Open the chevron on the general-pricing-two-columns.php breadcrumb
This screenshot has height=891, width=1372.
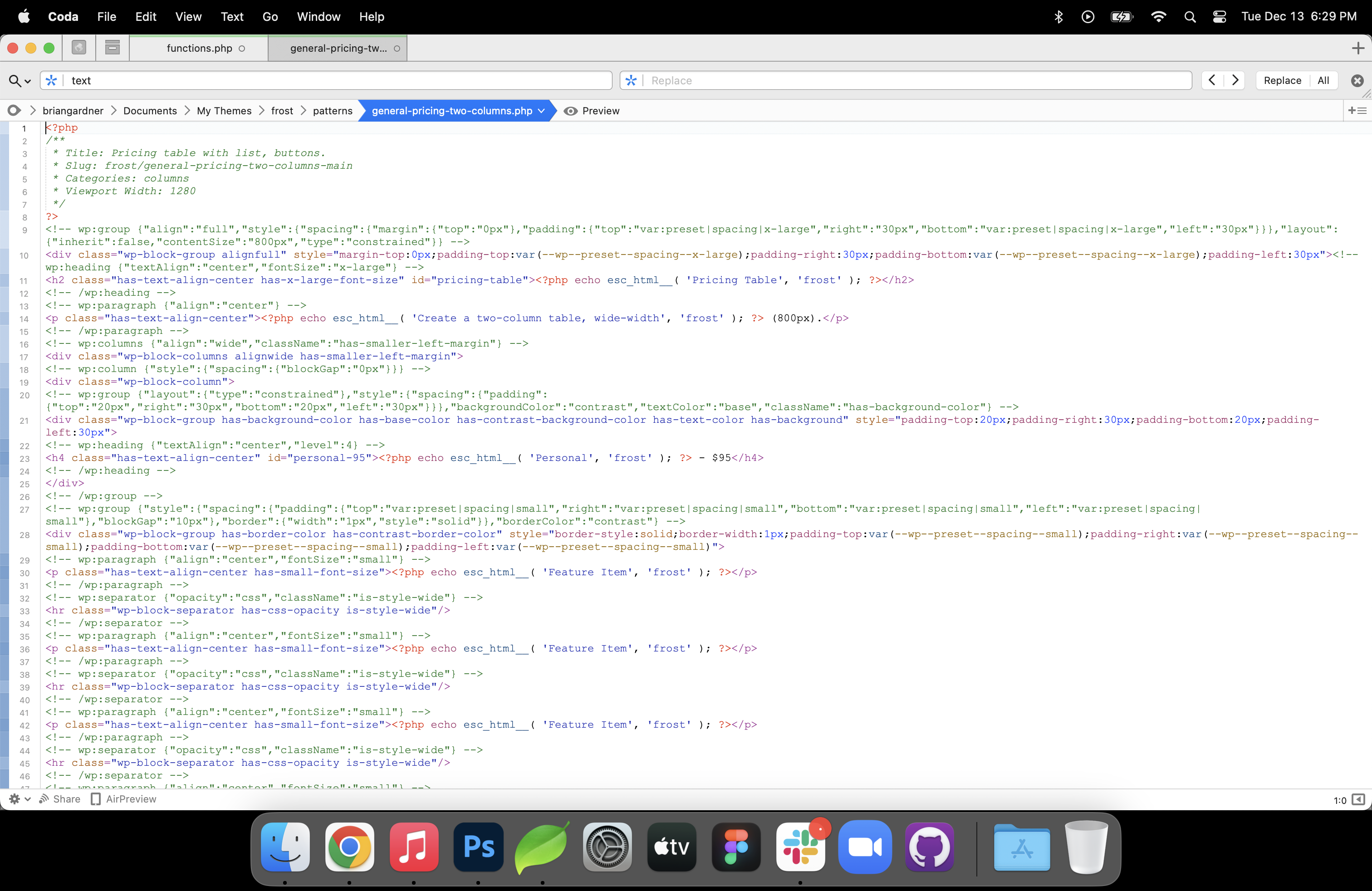pos(541,111)
